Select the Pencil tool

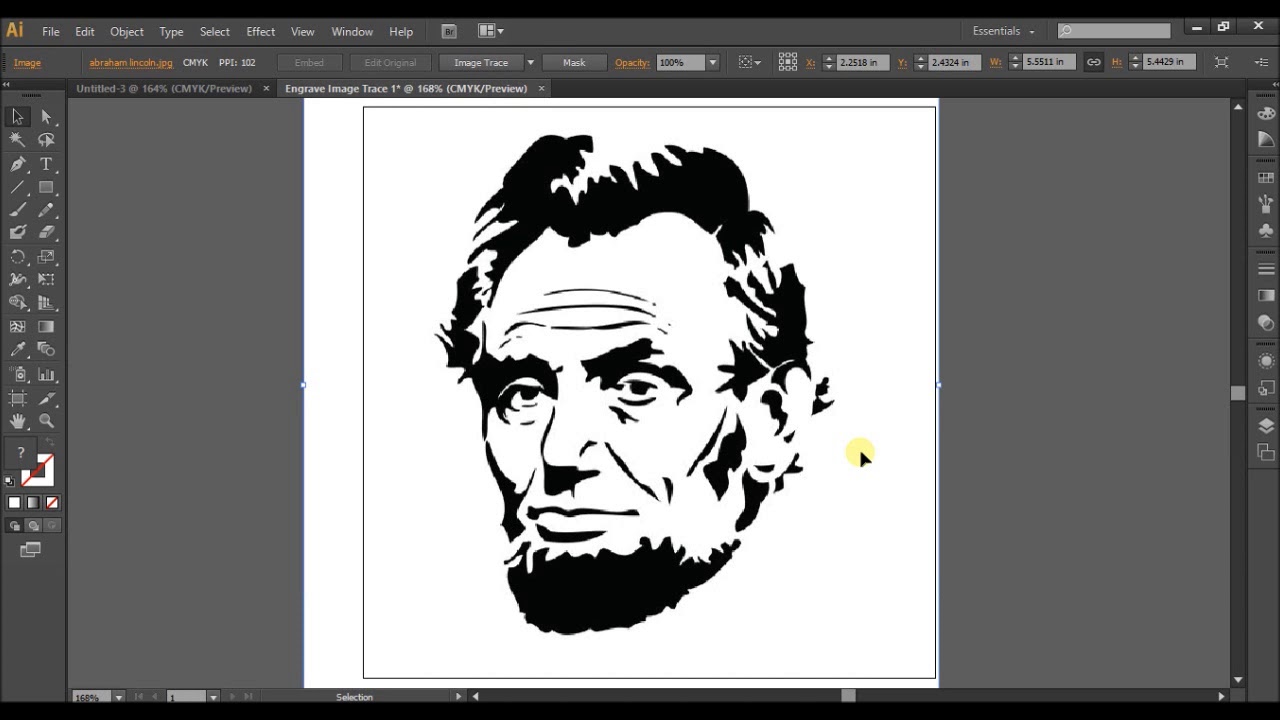point(46,210)
